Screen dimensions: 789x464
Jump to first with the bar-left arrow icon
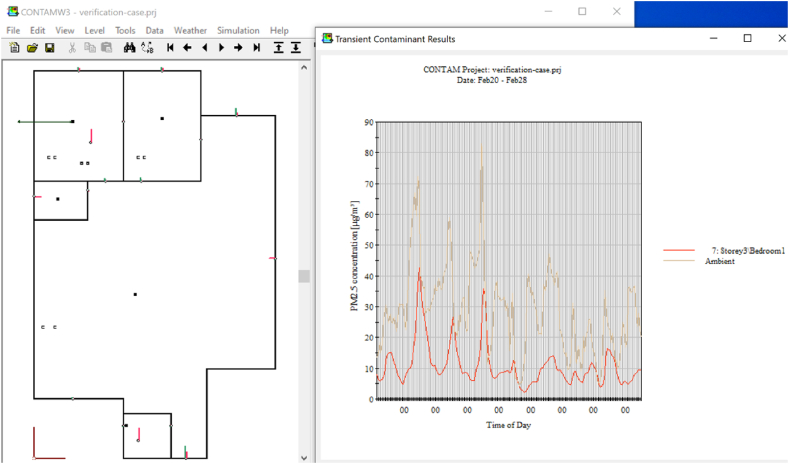[170, 48]
